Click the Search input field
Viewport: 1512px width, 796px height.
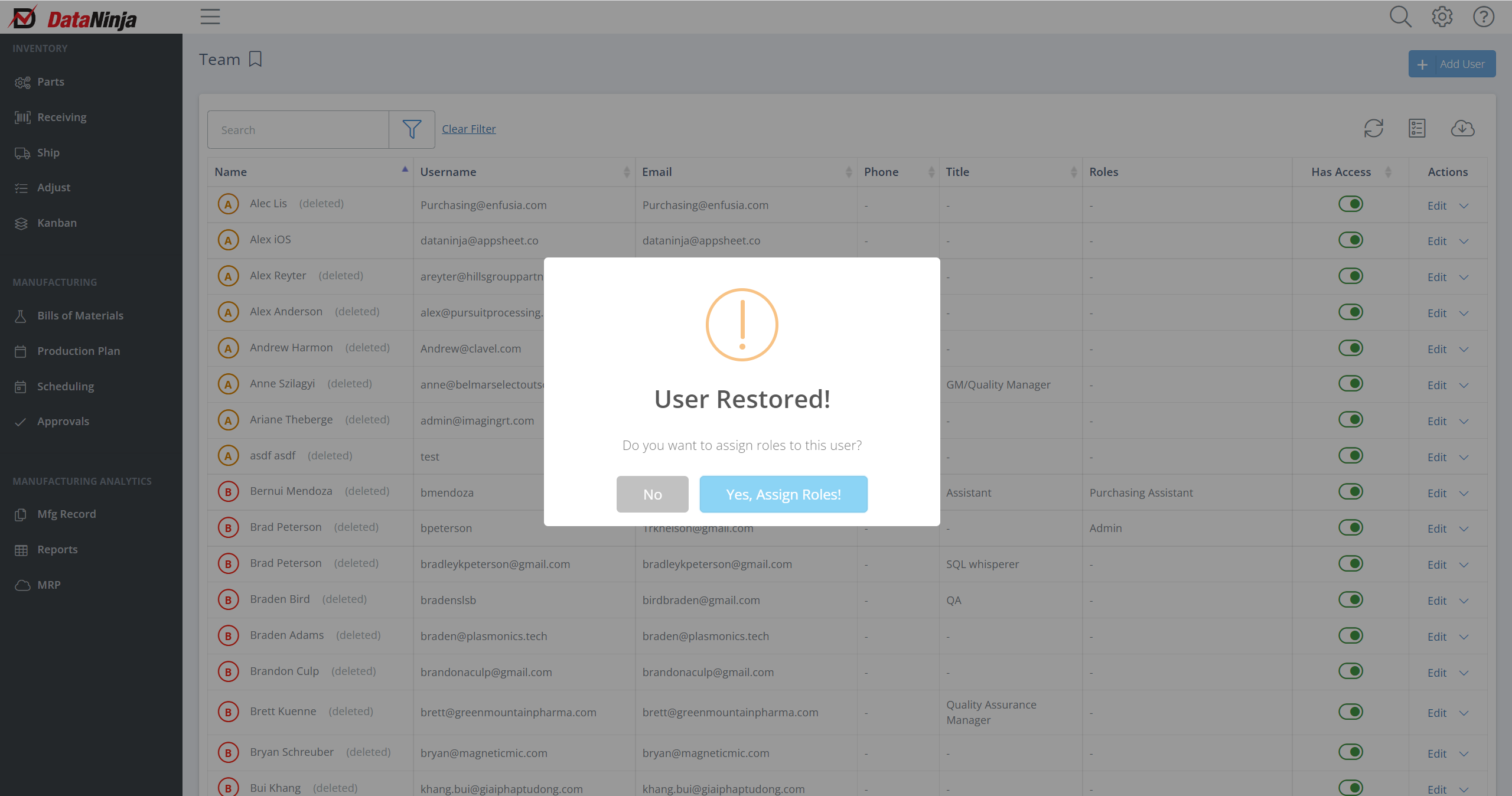pos(298,130)
